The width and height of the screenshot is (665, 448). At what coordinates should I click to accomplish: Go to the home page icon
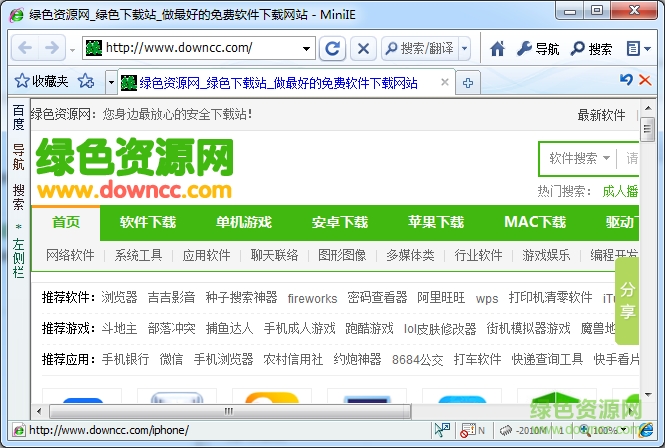[x=497, y=48]
